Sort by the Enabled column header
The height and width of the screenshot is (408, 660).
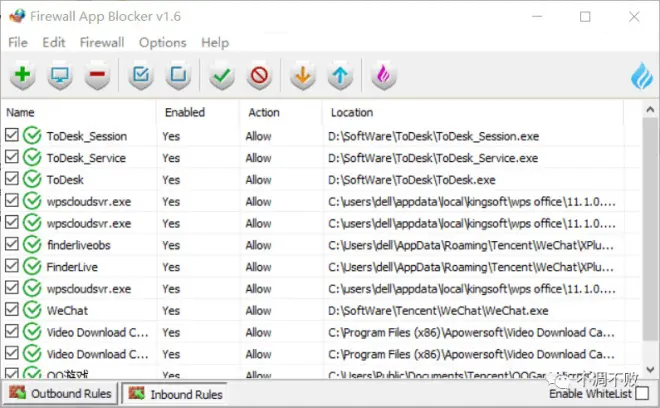pos(198,112)
